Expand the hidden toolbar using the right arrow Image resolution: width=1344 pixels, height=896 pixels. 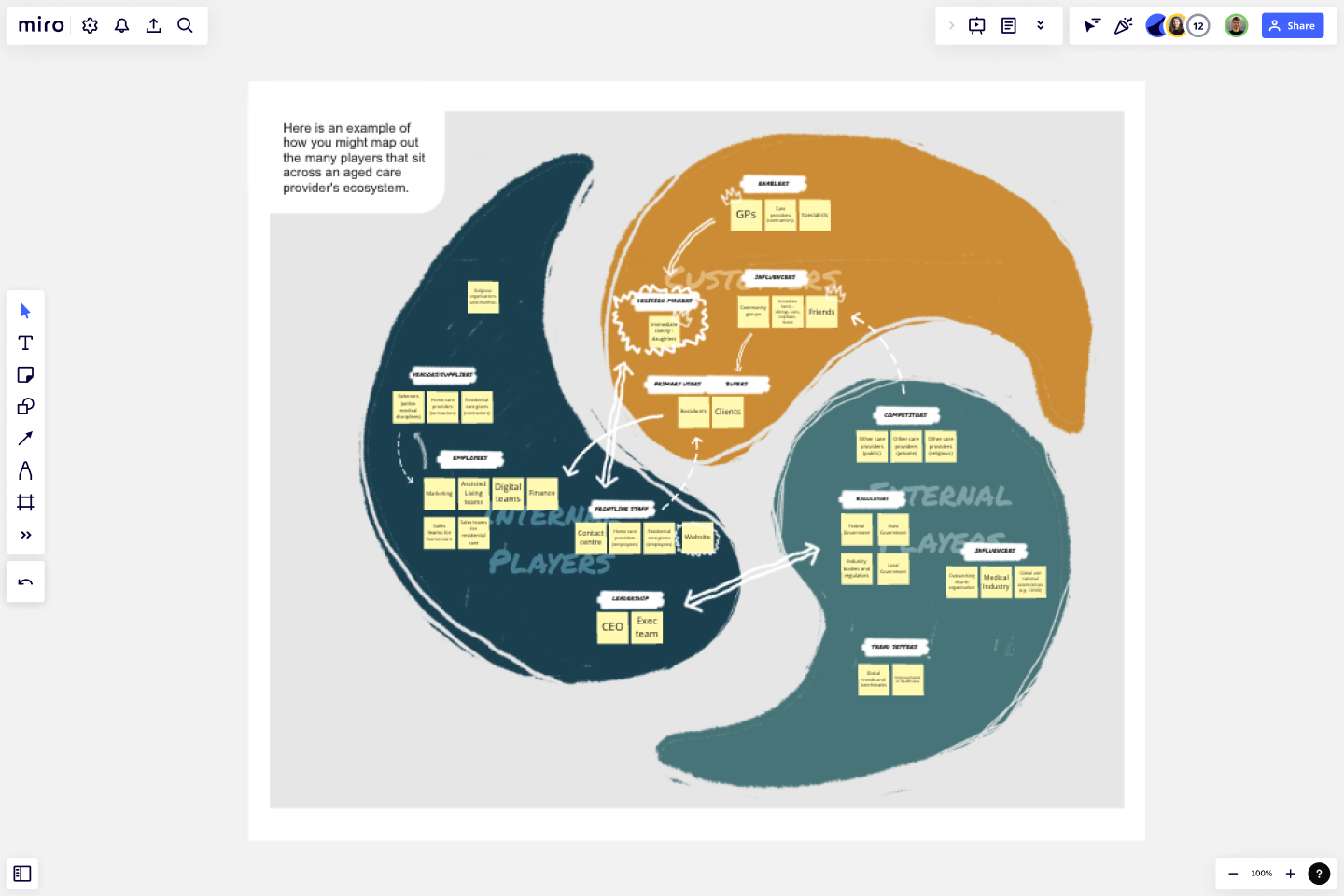951,25
